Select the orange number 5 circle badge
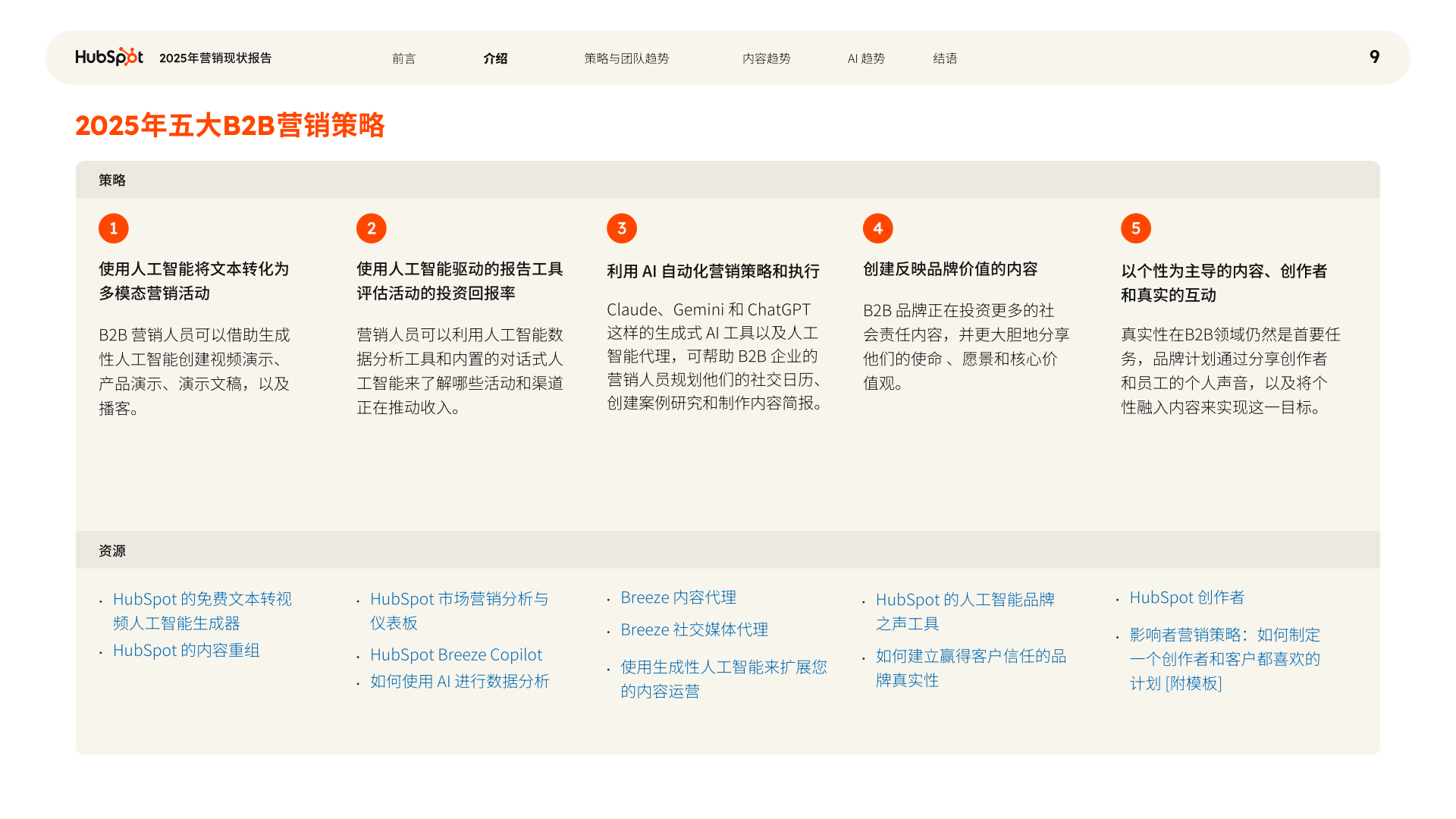The image size is (1456, 819). pyautogui.click(x=1136, y=228)
